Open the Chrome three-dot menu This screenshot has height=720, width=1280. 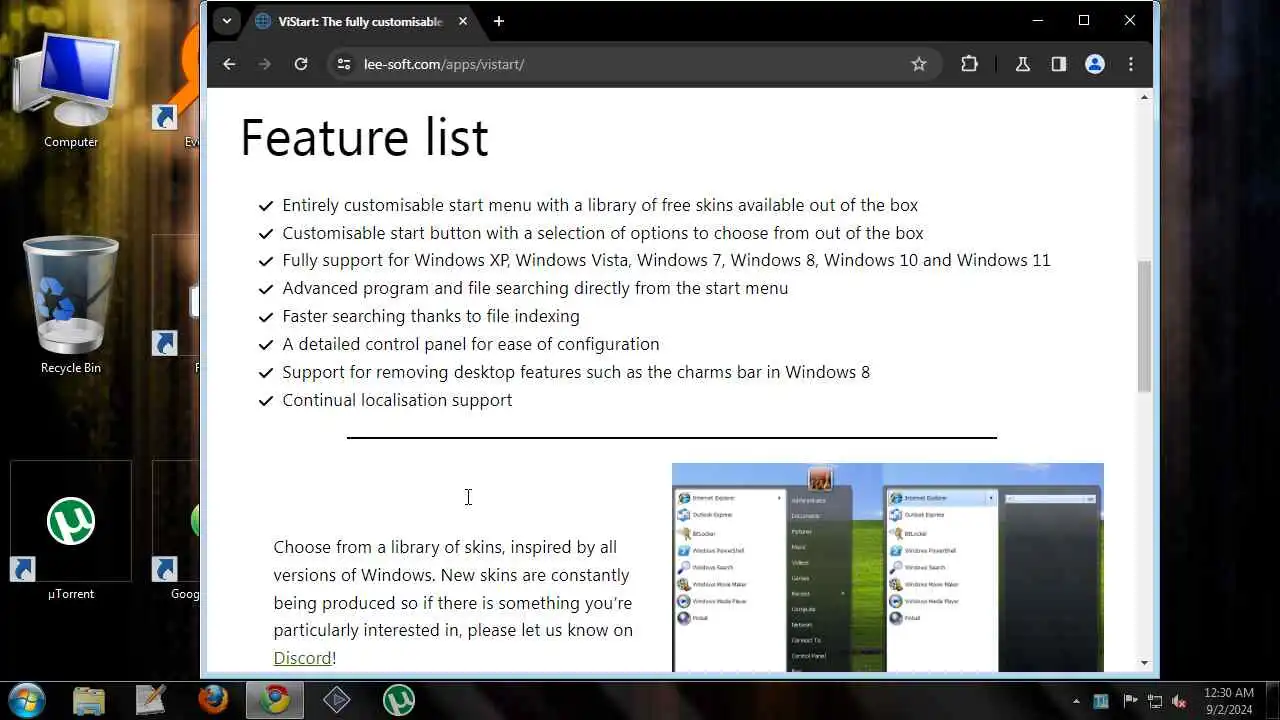tap(1131, 64)
